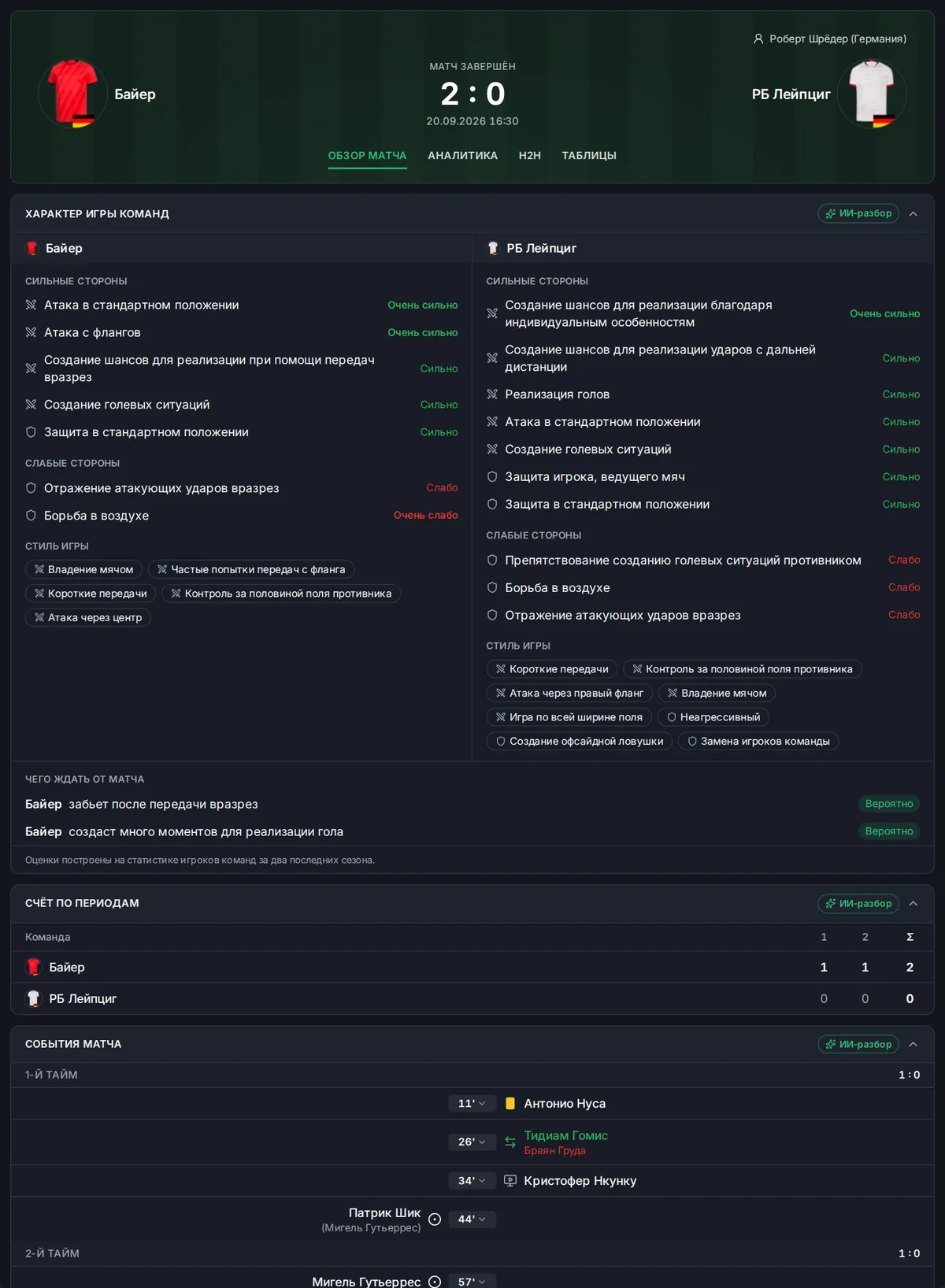945x1288 pixels.
Task: Open the Таблицы tab
Action: [589, 156]
